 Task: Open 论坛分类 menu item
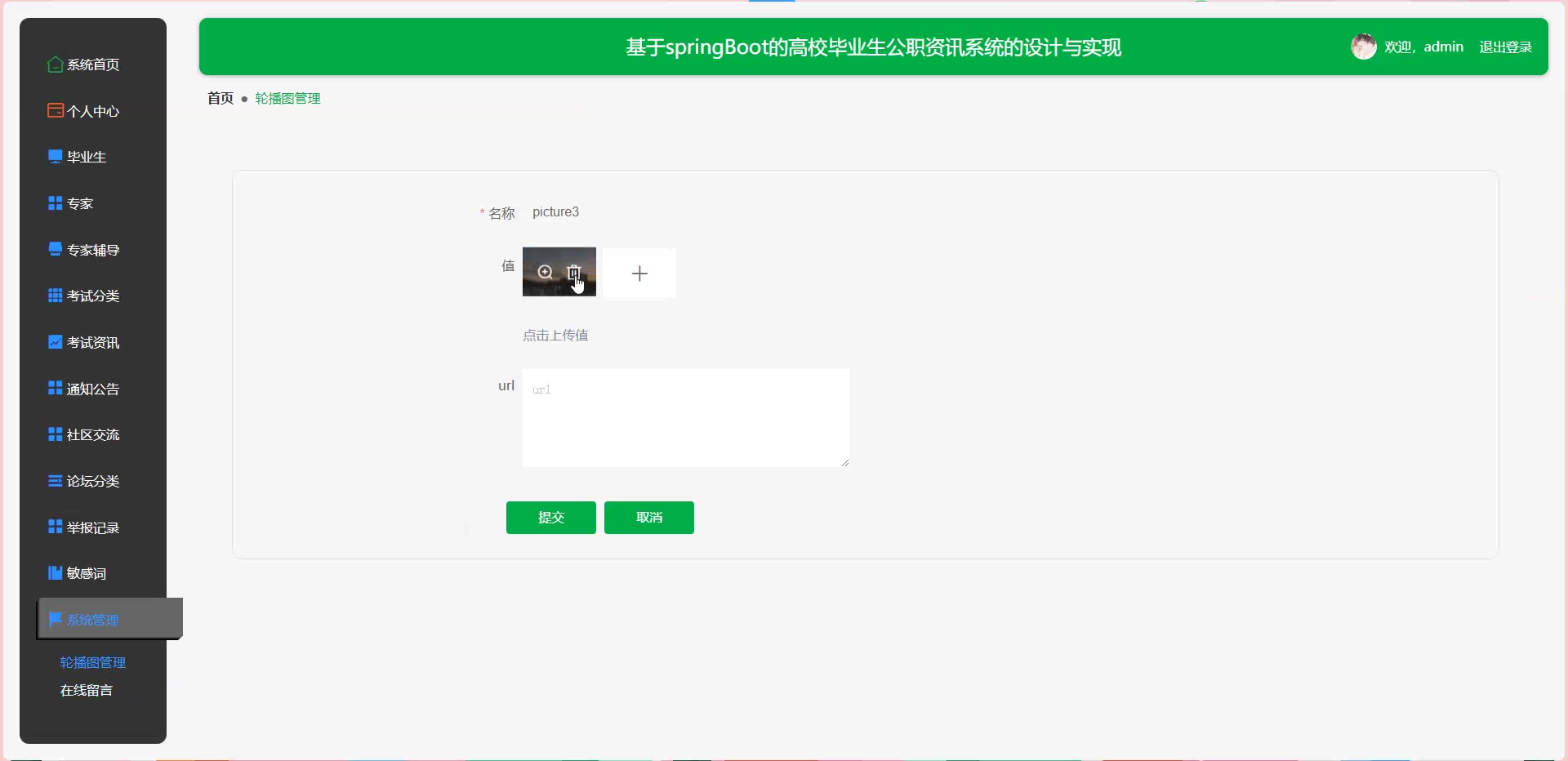(93, 481)
